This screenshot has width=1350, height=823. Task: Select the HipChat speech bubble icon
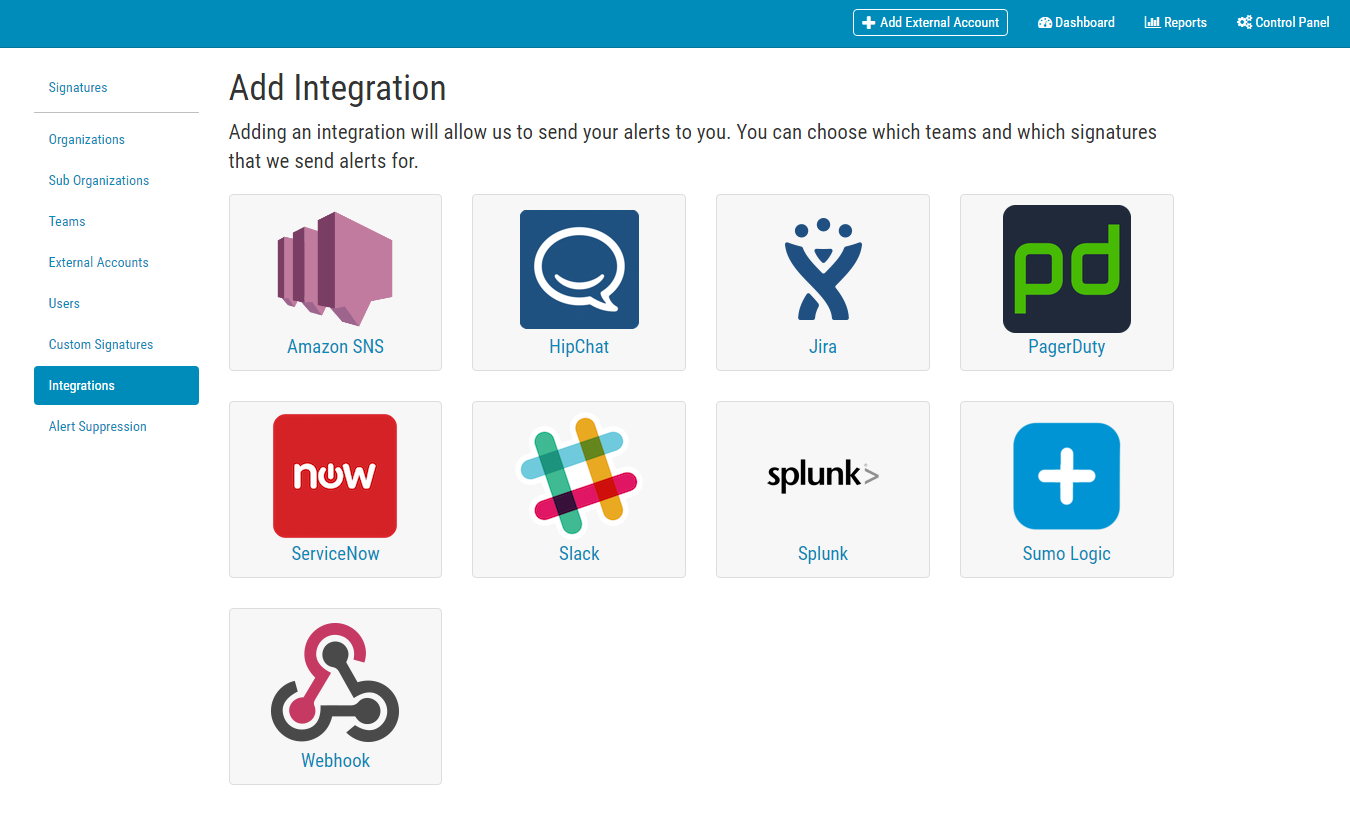pos(579,269)
